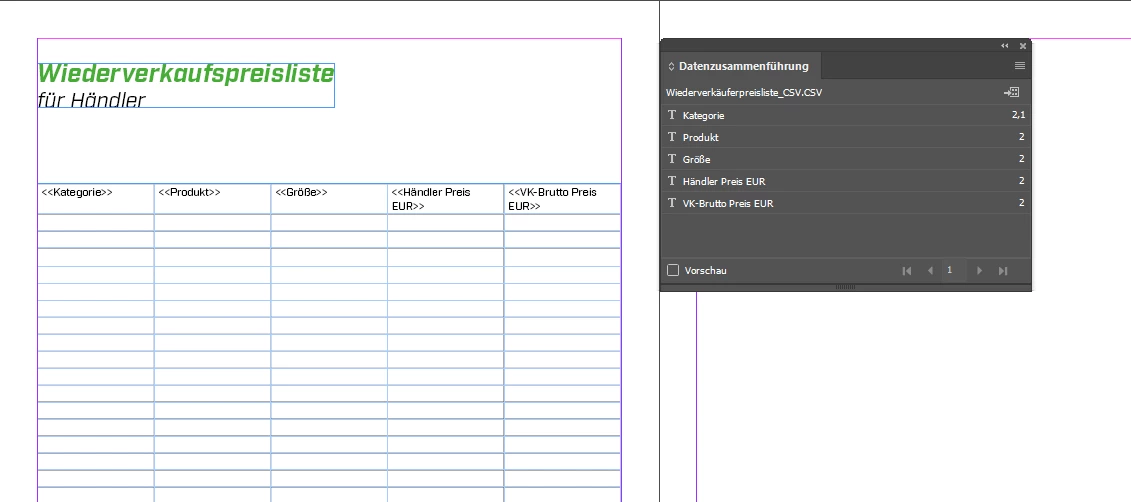Click the text type icon next to Kategorie
This screenshot has height=502, width=1131.
[672, 115]
